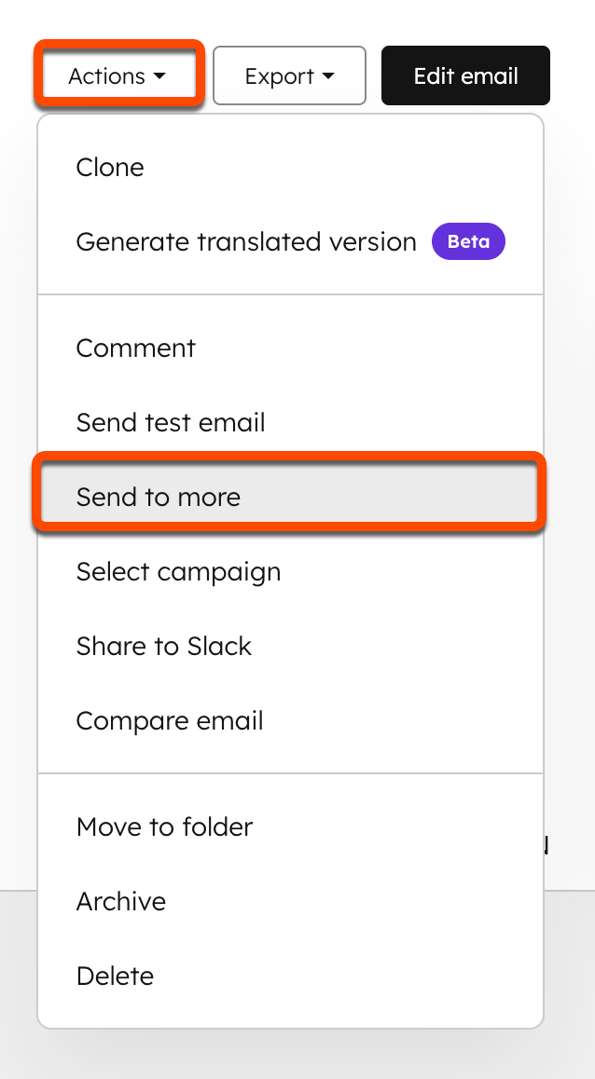The image size is (595, 1079).
Task: Click the purple Beta badge
Action: 467,241
